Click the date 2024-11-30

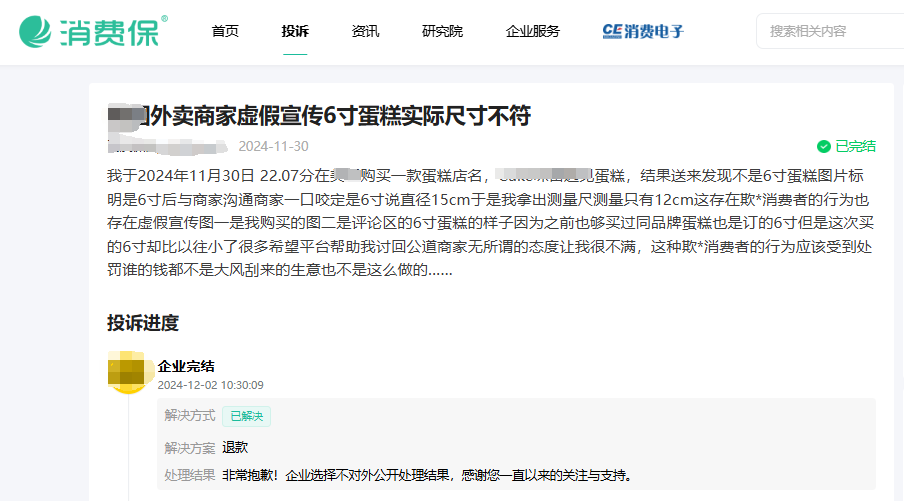[x=273, y=146]
